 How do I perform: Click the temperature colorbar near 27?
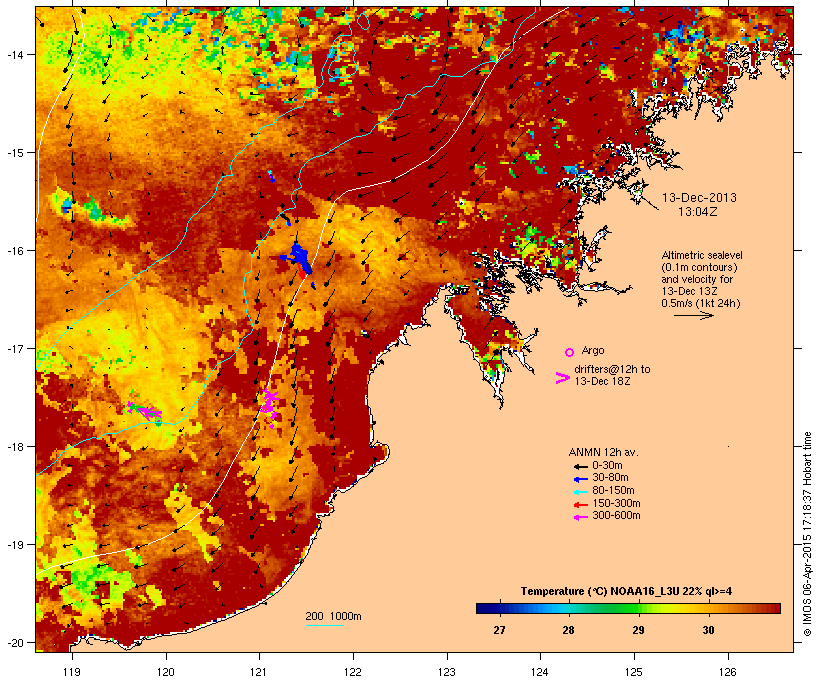[499, 608]
